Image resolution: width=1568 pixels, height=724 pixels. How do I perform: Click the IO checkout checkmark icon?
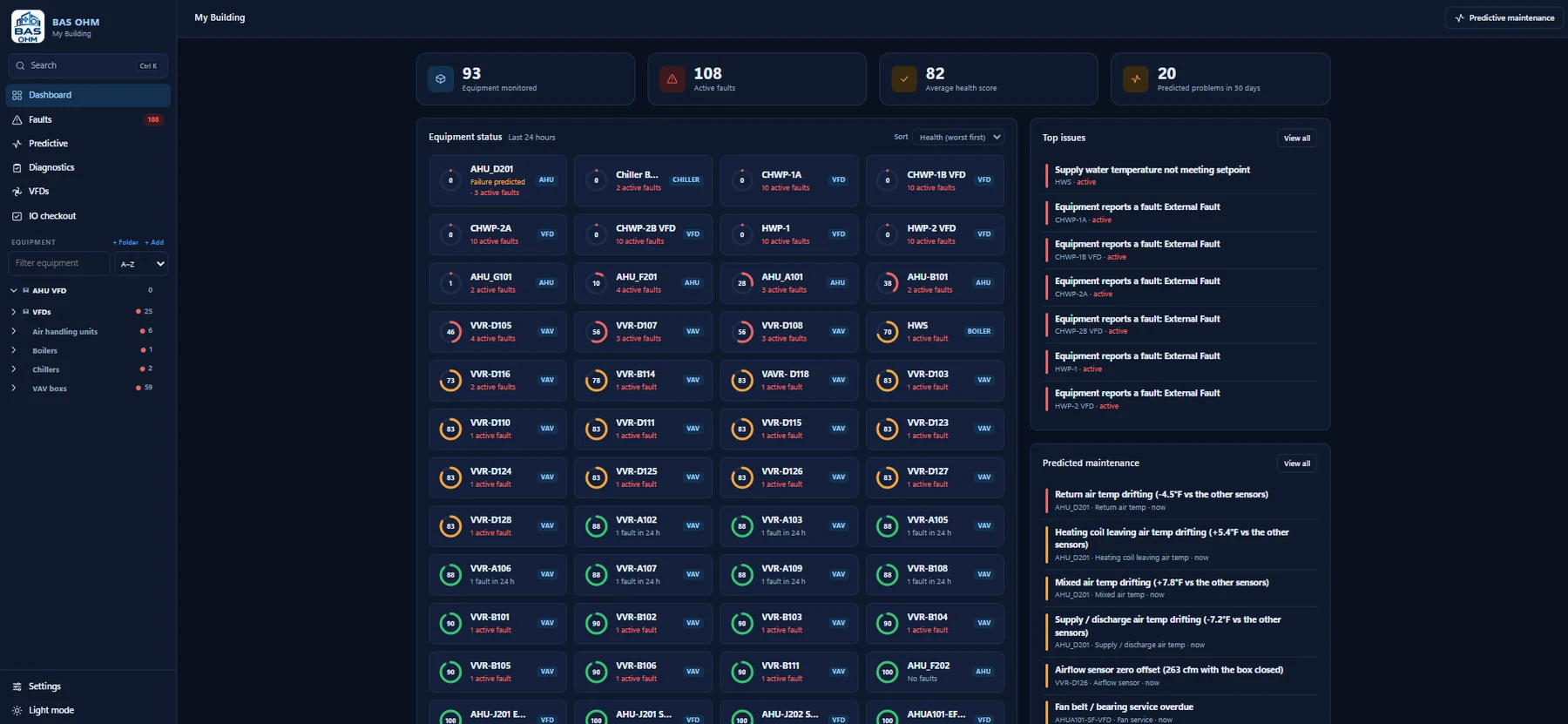point(17,216)
